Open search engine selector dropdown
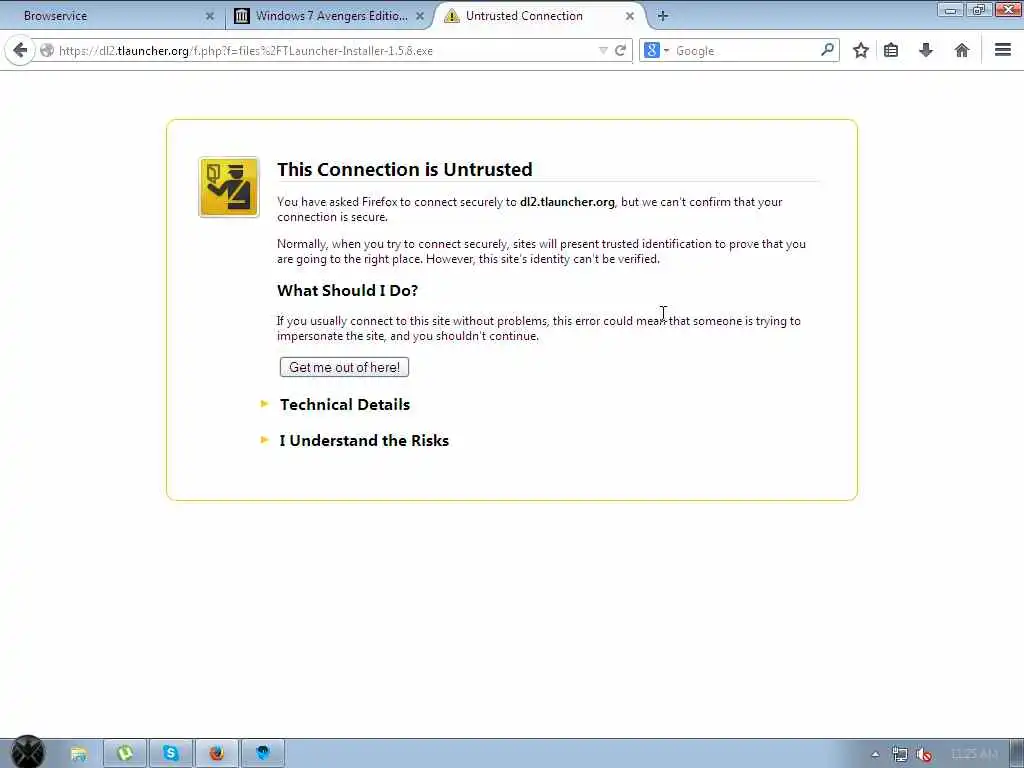The width and height of the screenshot is (1024, 768). (656, 50)
